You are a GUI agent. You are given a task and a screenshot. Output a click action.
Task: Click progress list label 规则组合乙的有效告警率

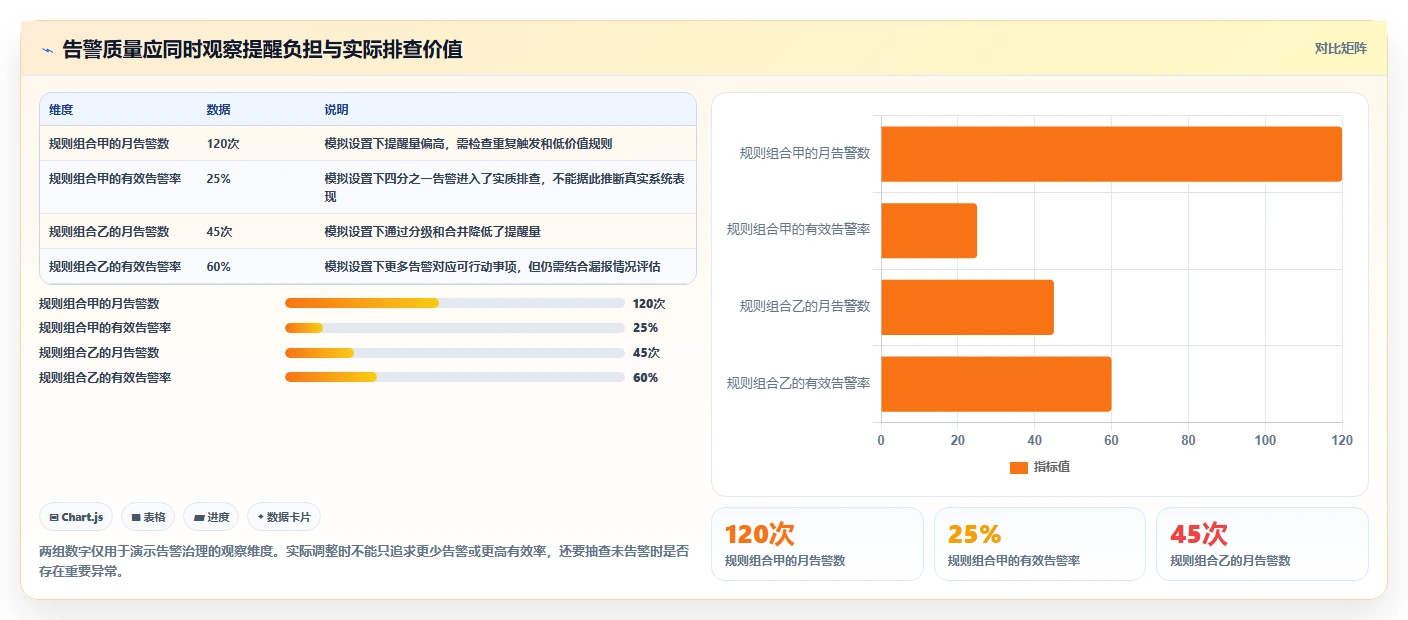(x=105, y=378)
